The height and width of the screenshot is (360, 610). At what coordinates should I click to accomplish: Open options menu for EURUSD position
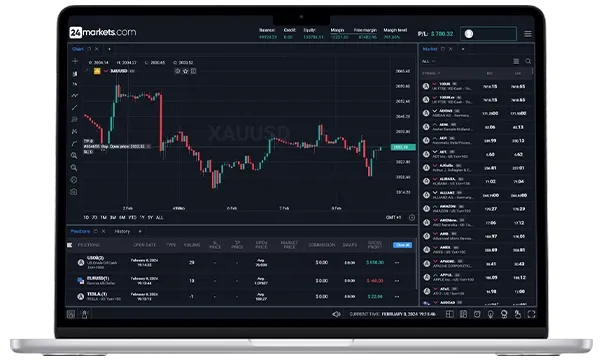397,281
